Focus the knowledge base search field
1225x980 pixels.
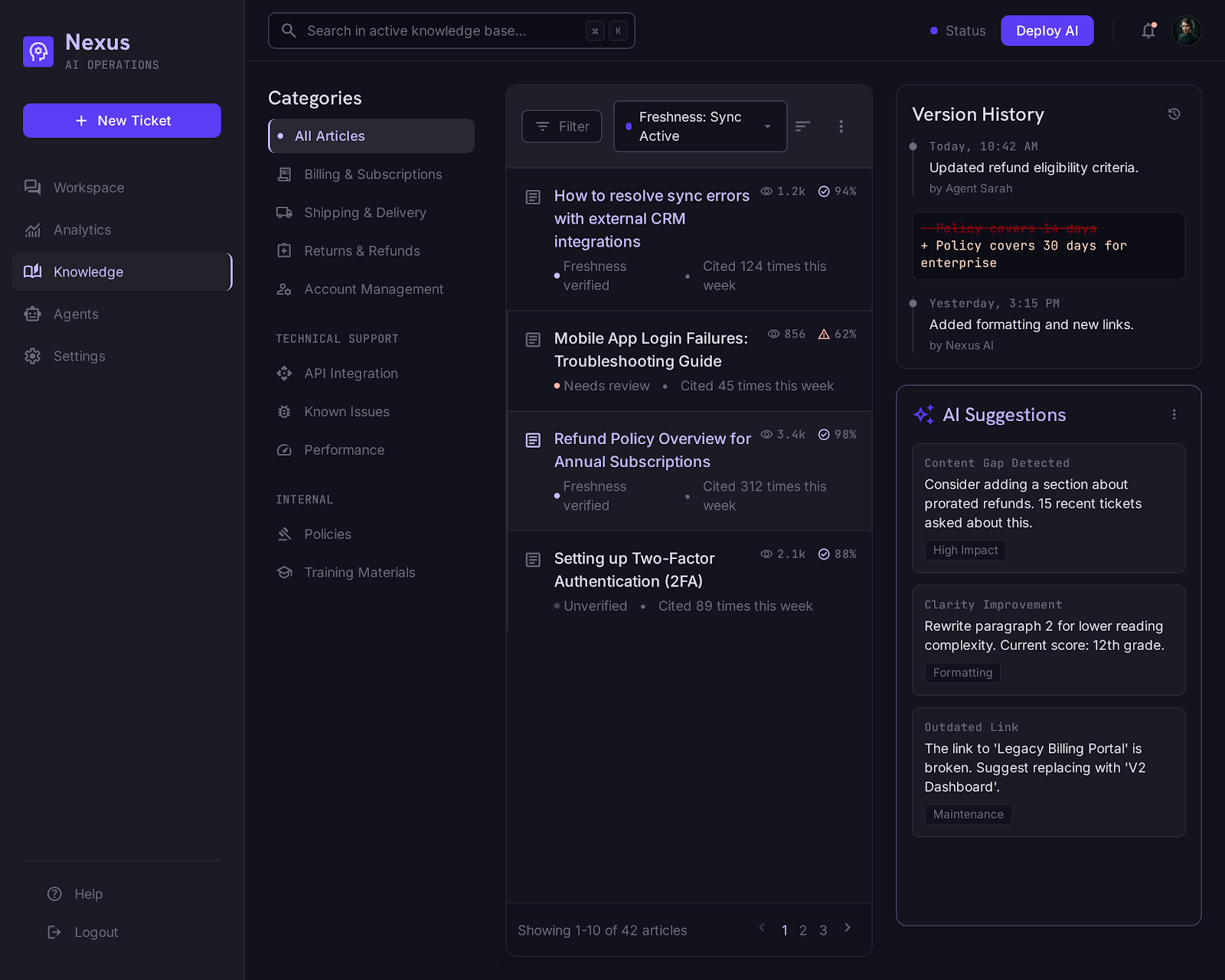(451, 31)
